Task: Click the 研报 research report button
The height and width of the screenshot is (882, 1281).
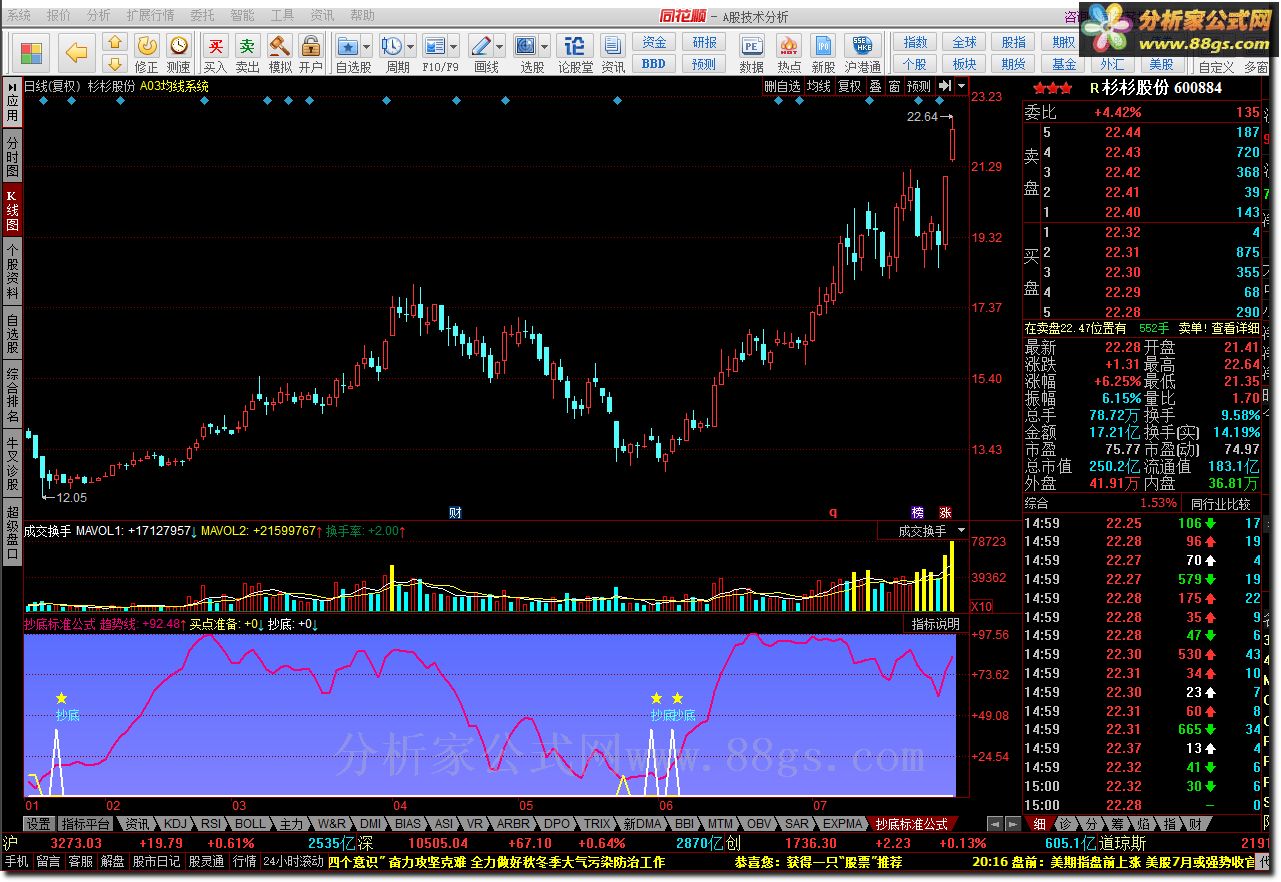Action: click(x=704, y=42)
